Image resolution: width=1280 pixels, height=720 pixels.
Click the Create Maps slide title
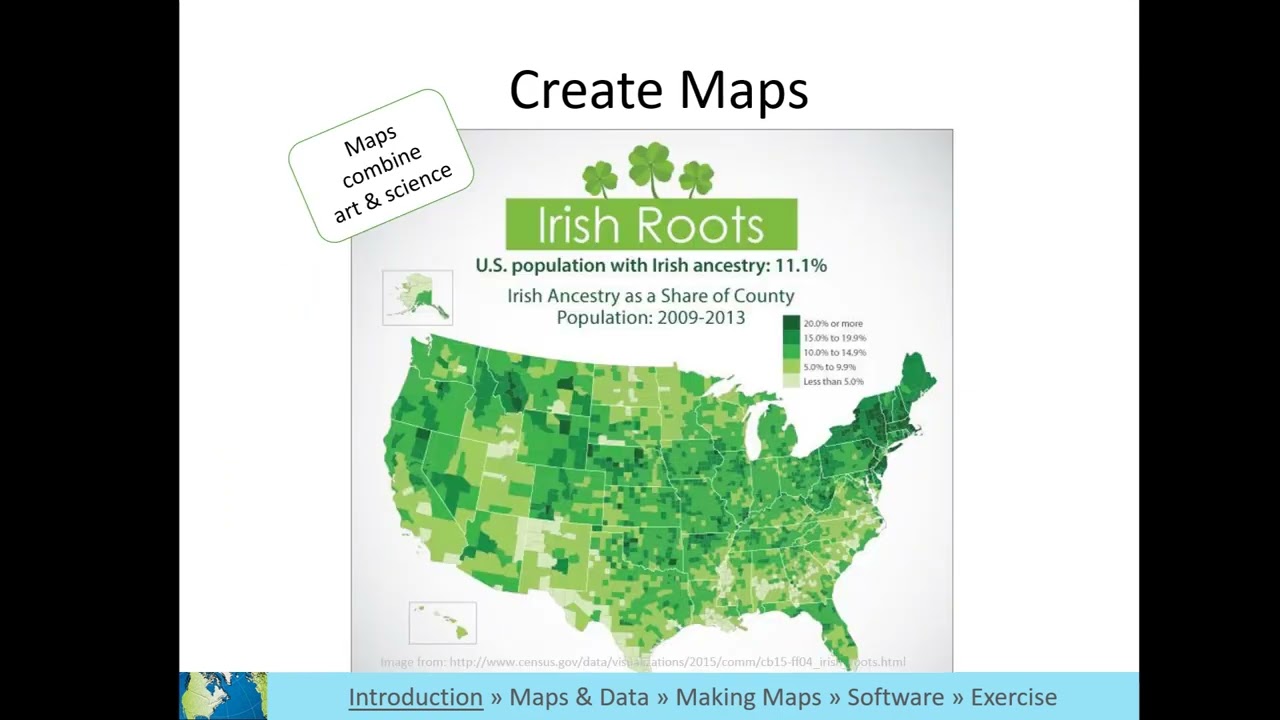click(x=658, y=90)
